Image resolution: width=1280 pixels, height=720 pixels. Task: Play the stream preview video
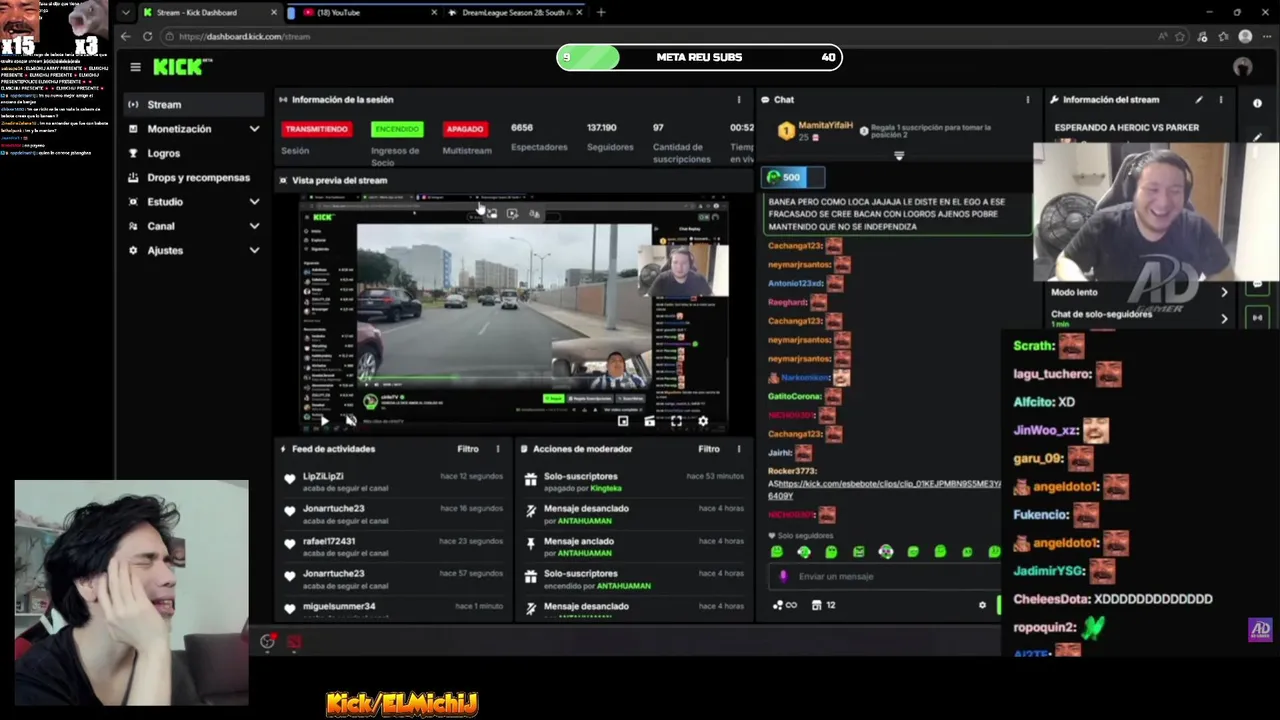[x=324, y=421]
